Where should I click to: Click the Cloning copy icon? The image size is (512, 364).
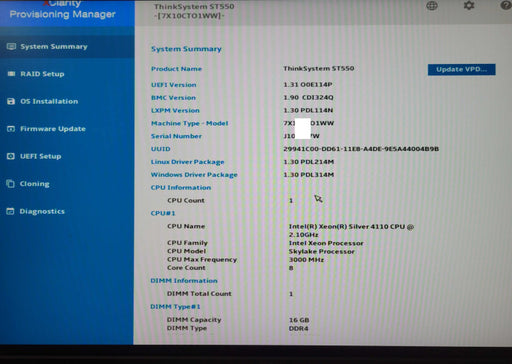[x=10, y=184]
